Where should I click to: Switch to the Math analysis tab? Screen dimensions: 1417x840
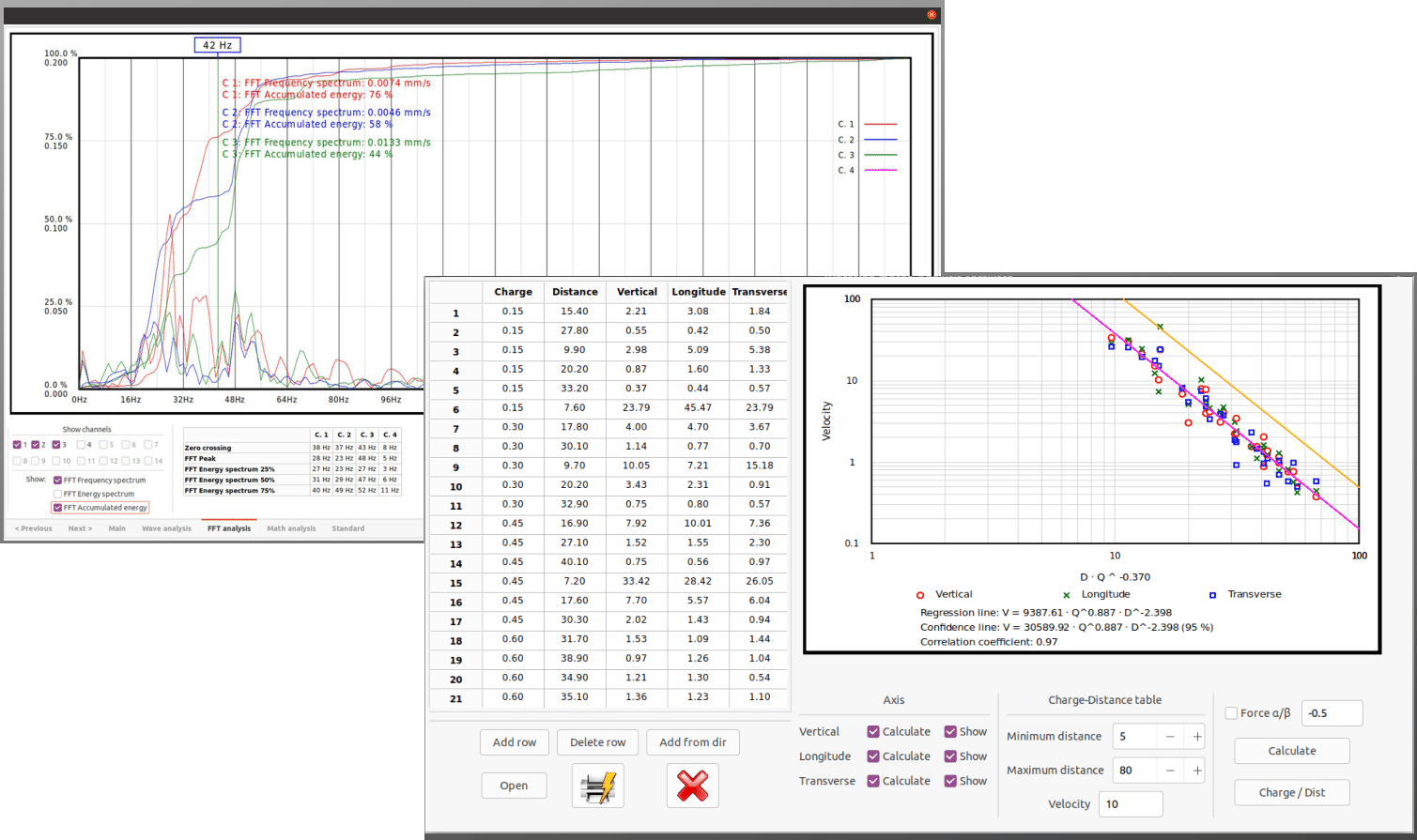(x=291, y=528)
